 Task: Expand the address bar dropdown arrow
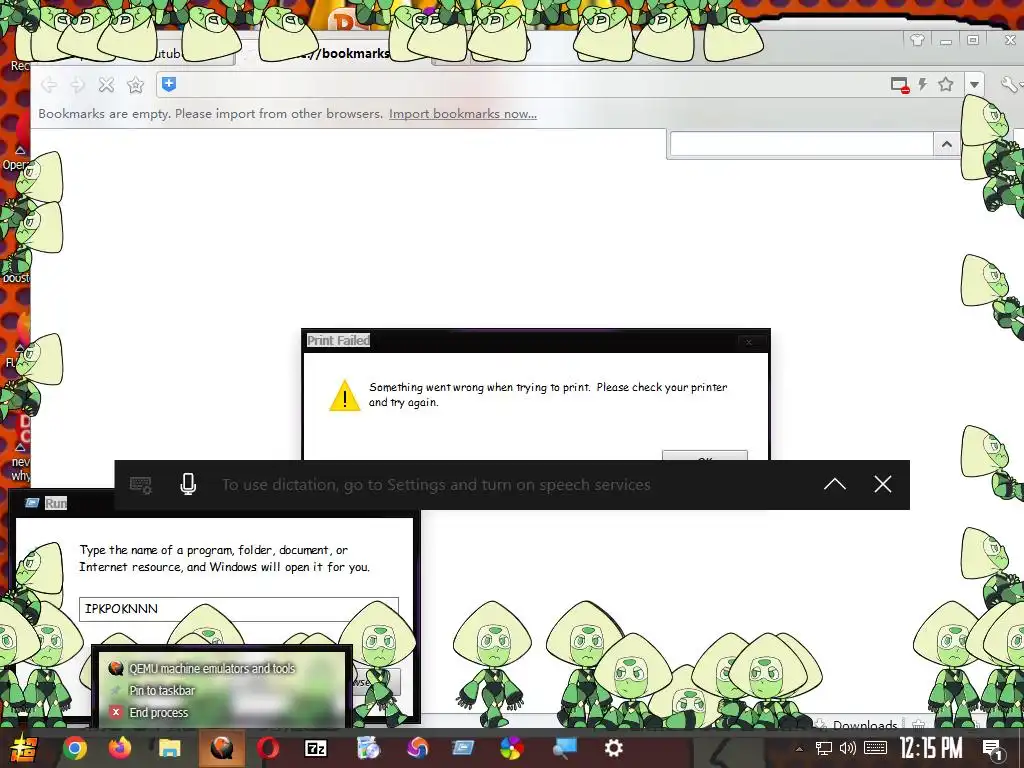click(x=974, y=85)
